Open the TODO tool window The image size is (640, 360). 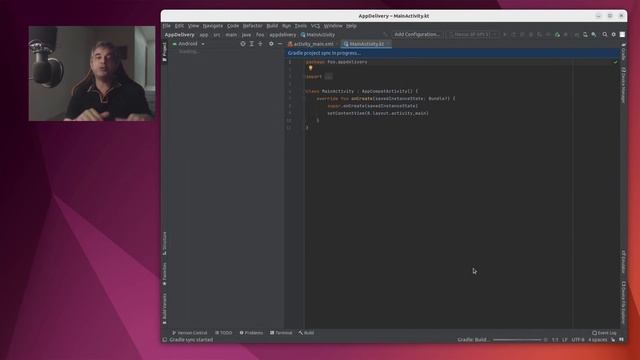[224, 333]
